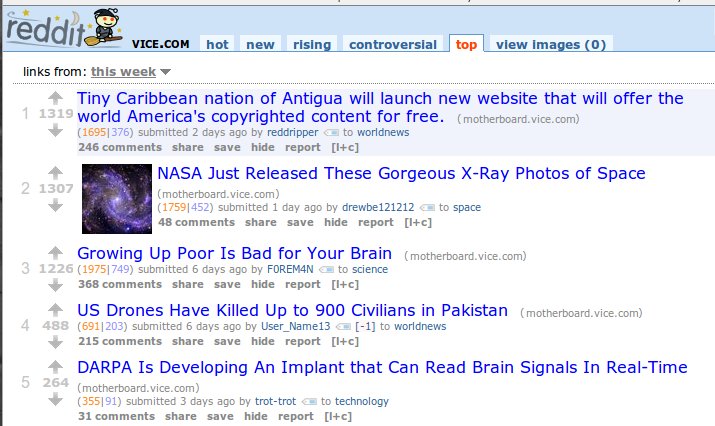Save the DARPA brain implant post
Viewport: 715px width, 426px height.
(x=220, y=416)
